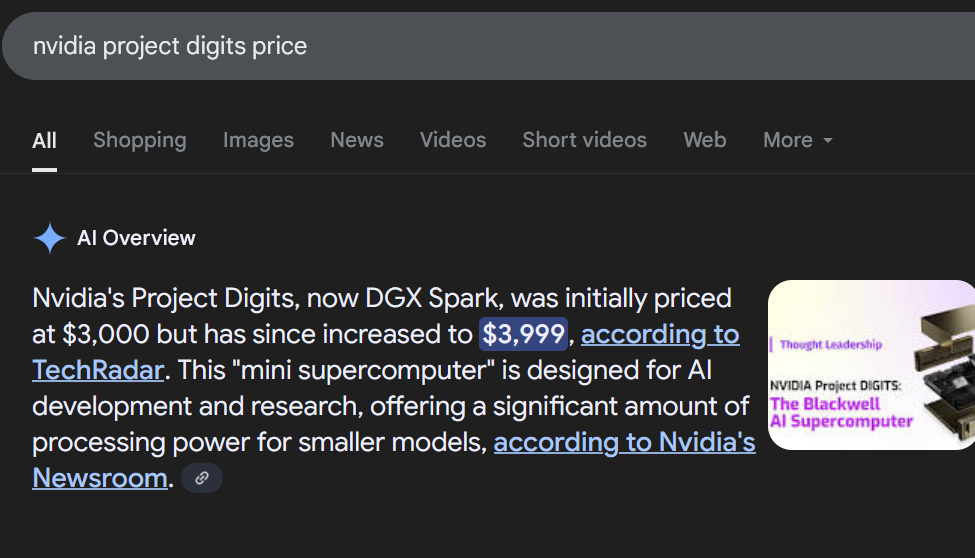Switch to the Web results tab
The image size is (975, 558).
(705, 140)
